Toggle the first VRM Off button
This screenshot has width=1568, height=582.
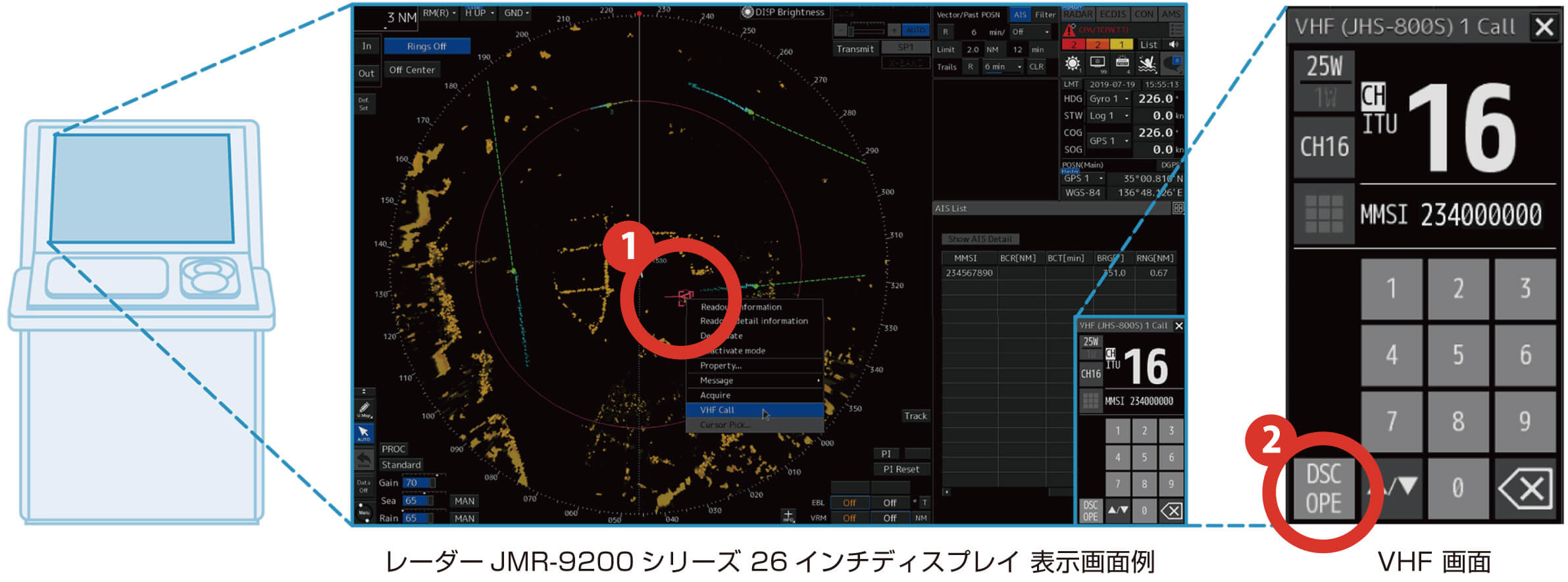[849, 518]
